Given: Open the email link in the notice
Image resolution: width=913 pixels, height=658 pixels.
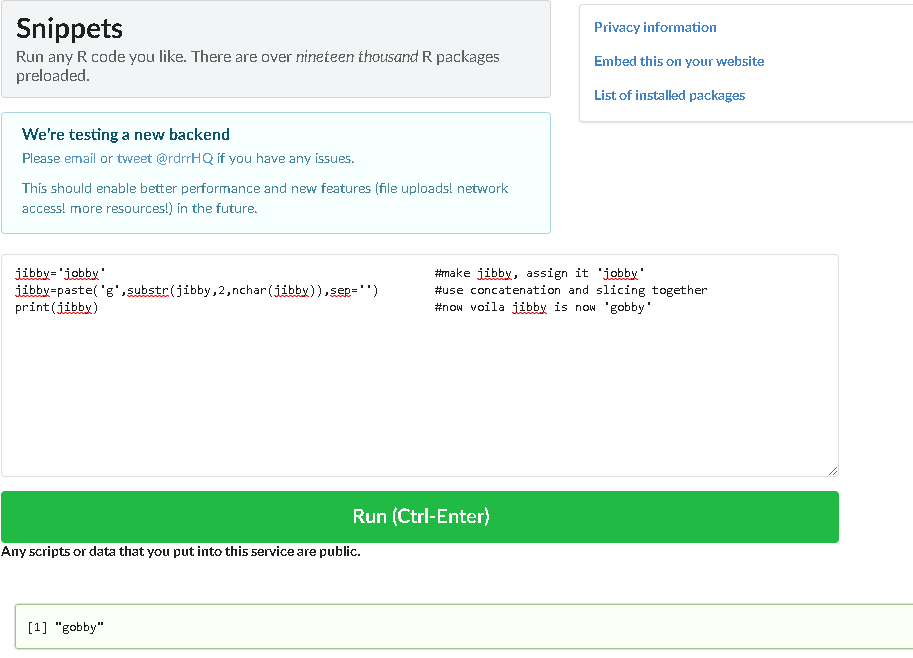Looking at the screenshot, I should coord(79,158).
